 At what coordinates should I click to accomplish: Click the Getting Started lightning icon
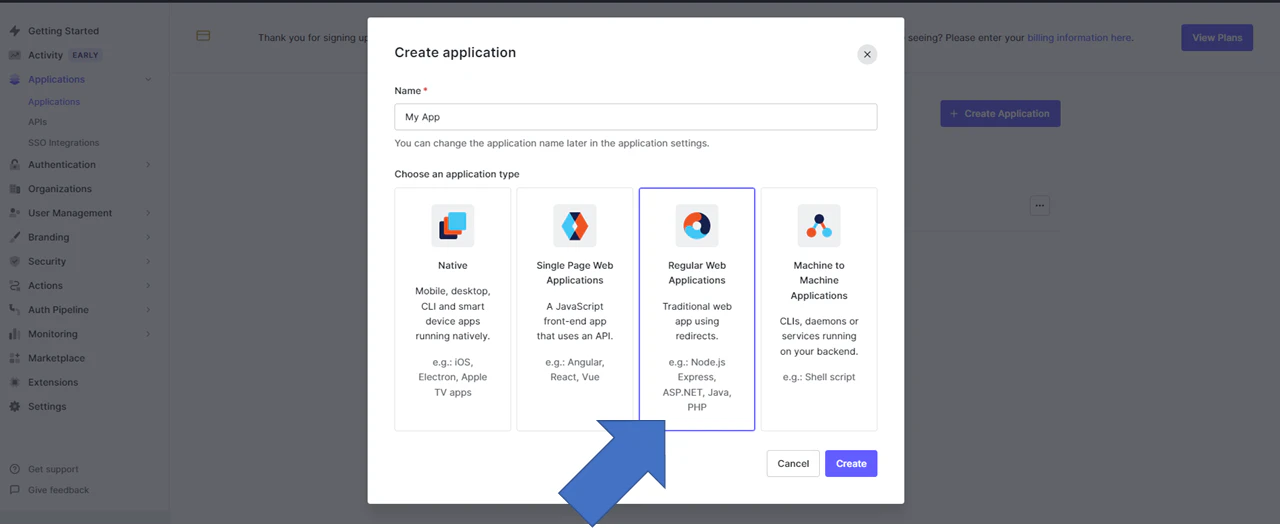coord(14,31)
